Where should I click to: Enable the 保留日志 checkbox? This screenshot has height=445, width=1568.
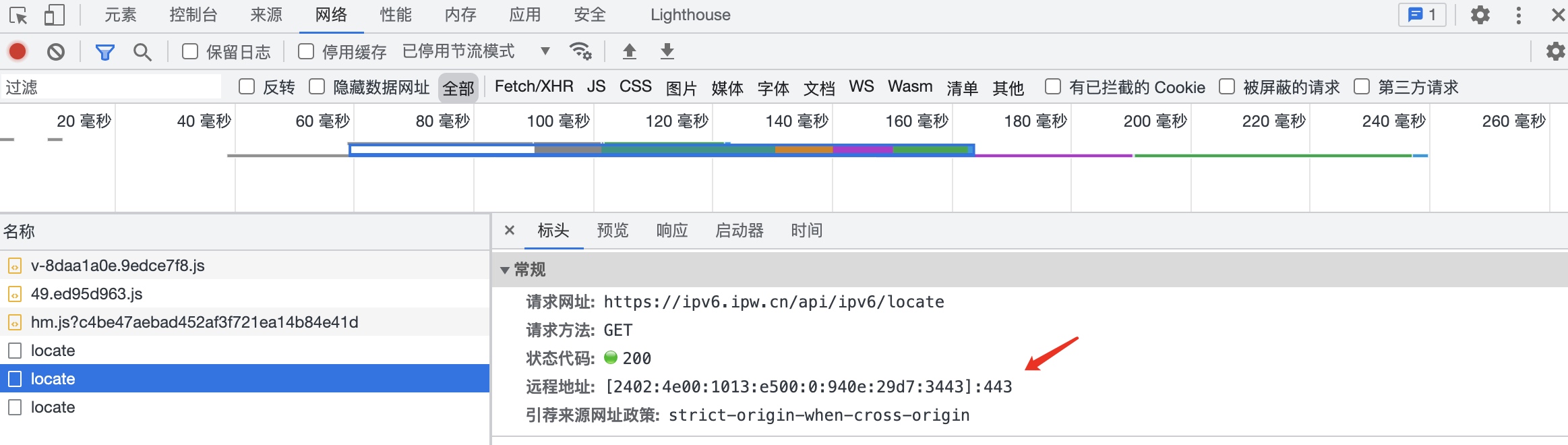(x=189, y=51)
